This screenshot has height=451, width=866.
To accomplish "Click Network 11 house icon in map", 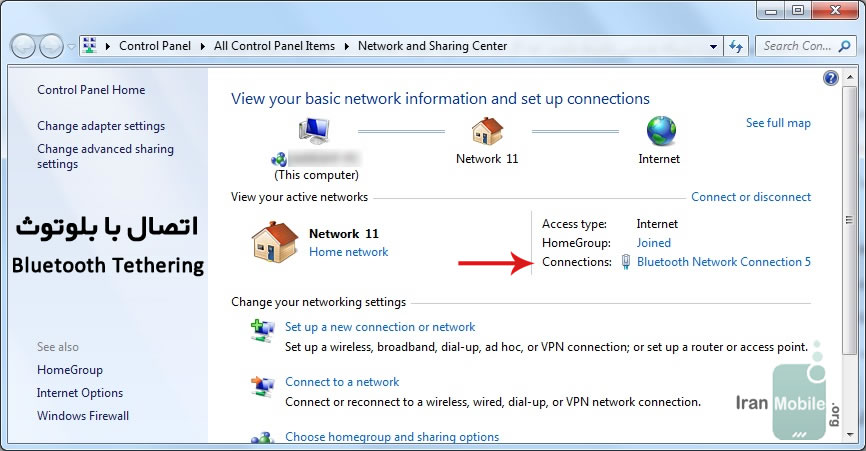I will click(487, 131).
